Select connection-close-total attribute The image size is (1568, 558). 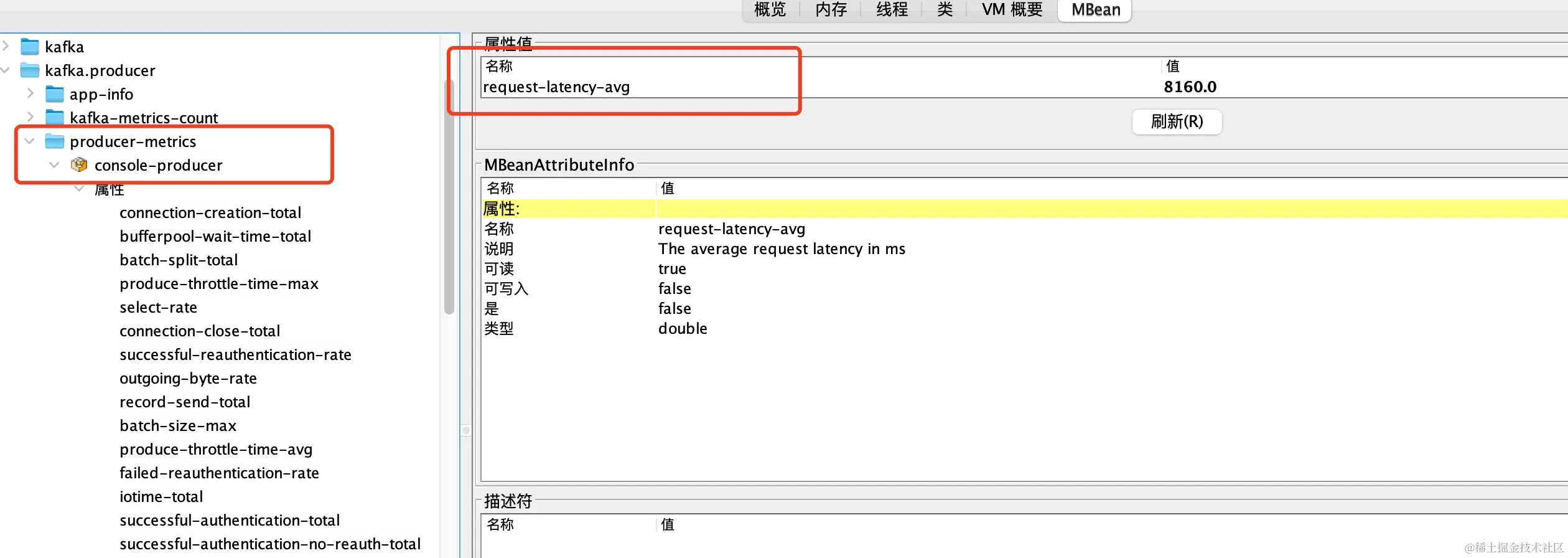click(x=200, y=331)
